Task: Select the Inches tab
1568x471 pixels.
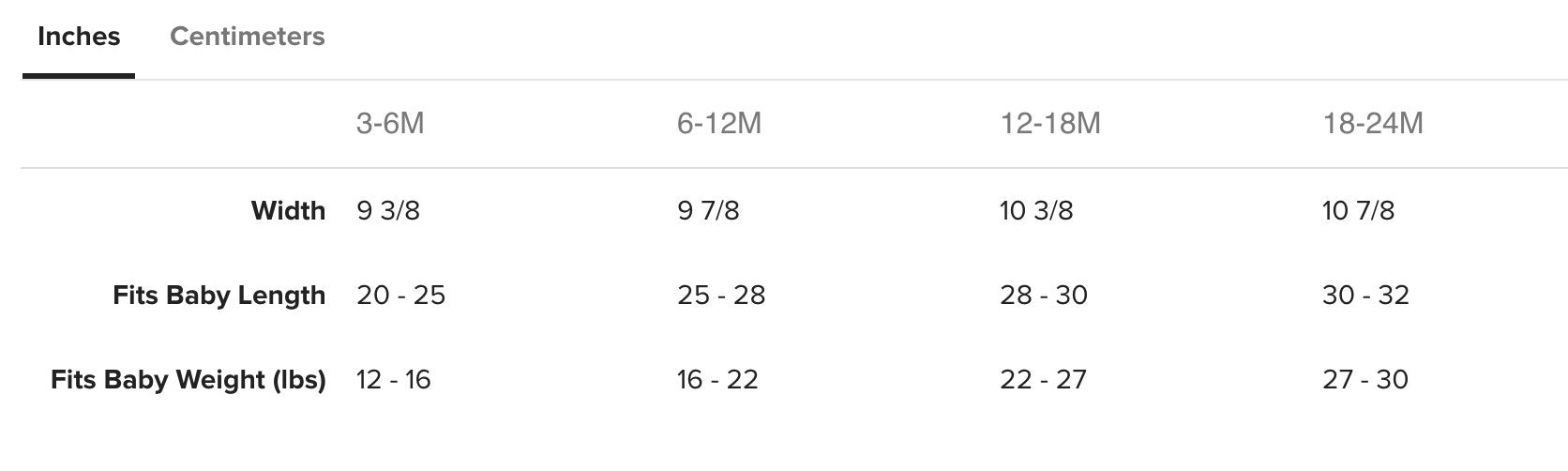Action: pyautogui.click(x=79, y=37)
